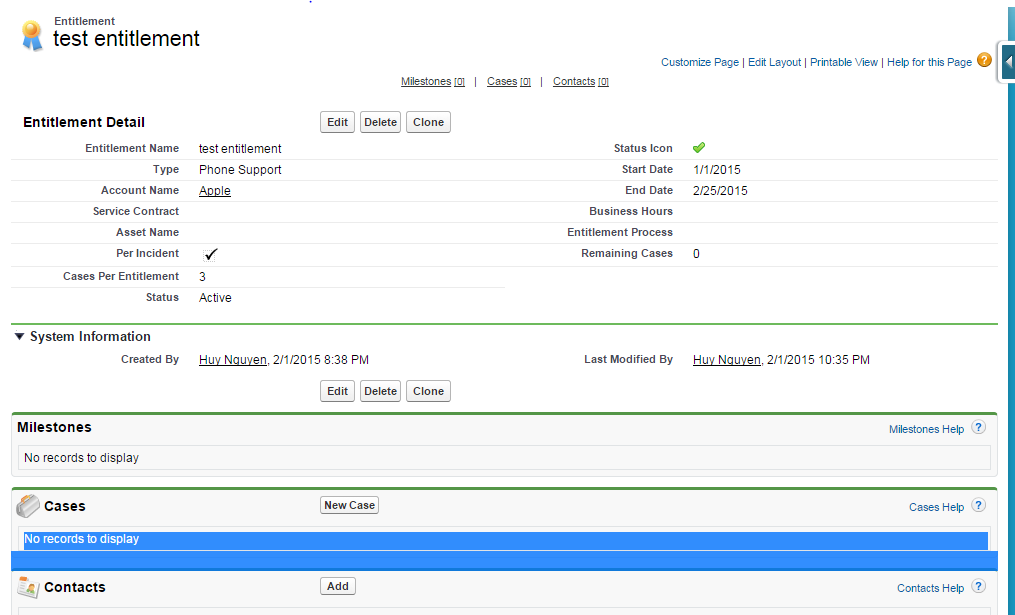Click the Status value 'Active'
The width and height of the screenshot is (1015, 615).
pyautogui.click(x=215, y=298)
